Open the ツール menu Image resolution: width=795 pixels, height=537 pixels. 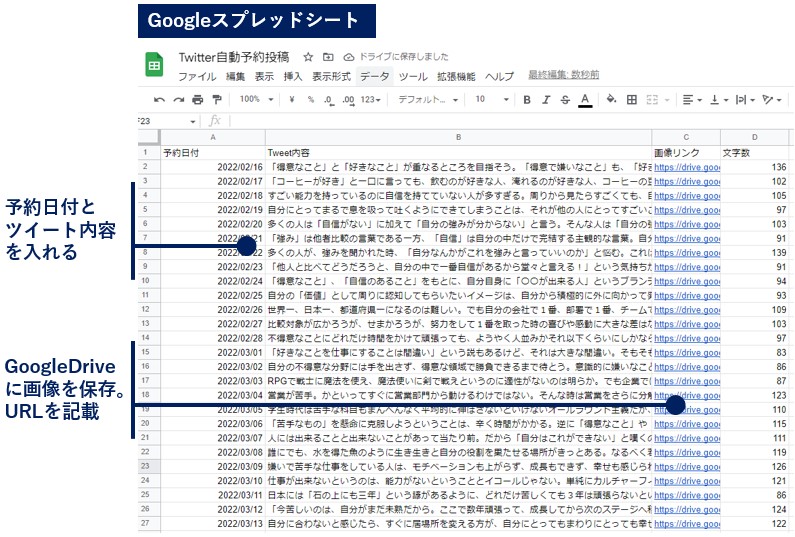(x=413, y=77)
